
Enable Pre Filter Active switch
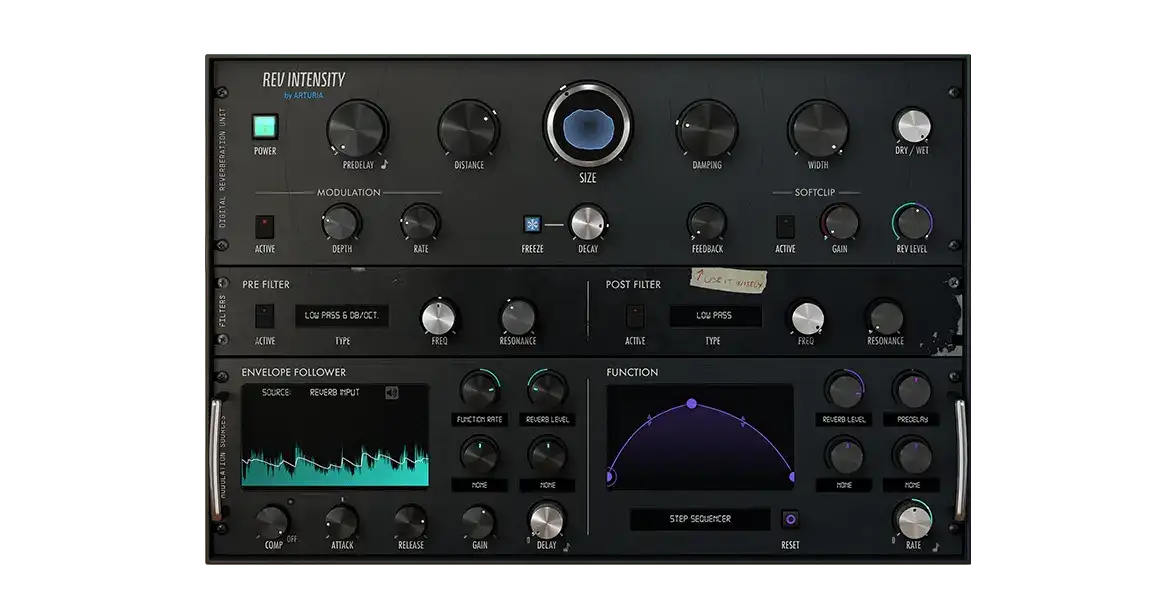tap(264, 316)
